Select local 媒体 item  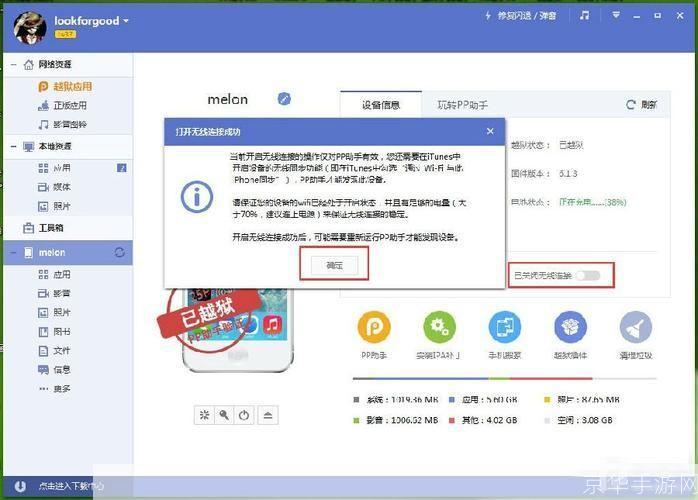pos(55,187)
